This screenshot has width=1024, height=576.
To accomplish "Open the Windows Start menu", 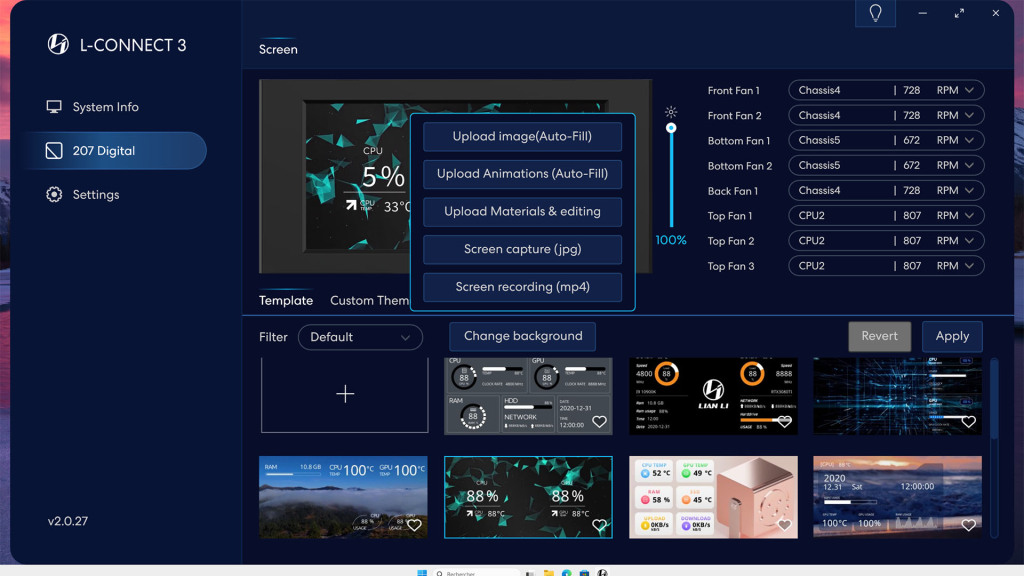I will click(x=422, y=573).
